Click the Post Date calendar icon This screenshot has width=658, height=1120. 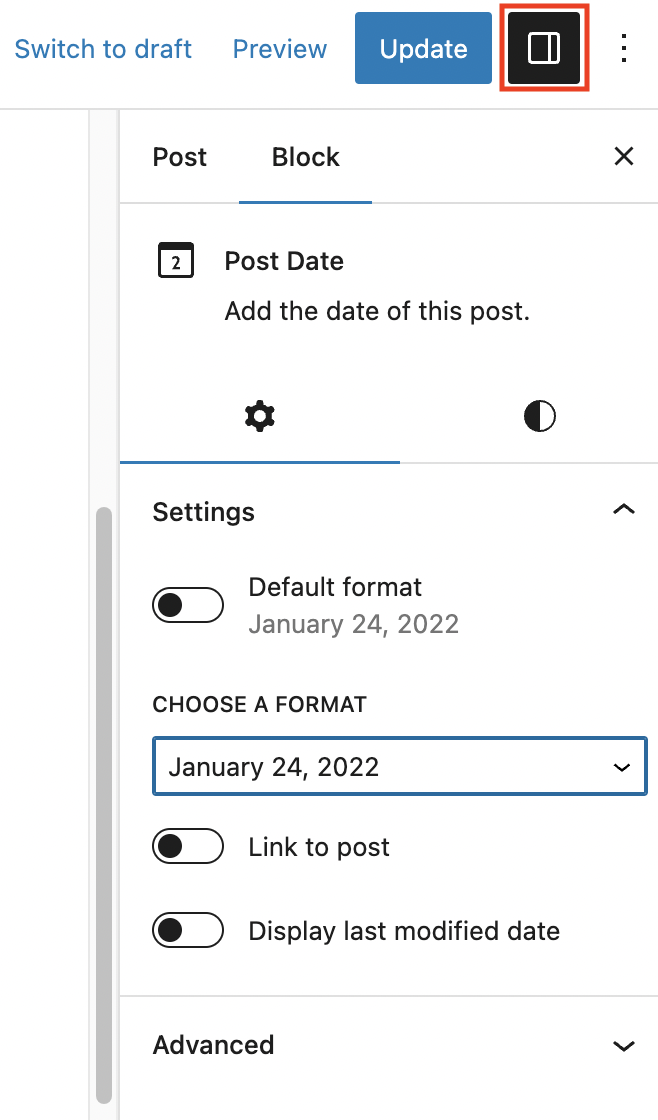click(176, 260)
